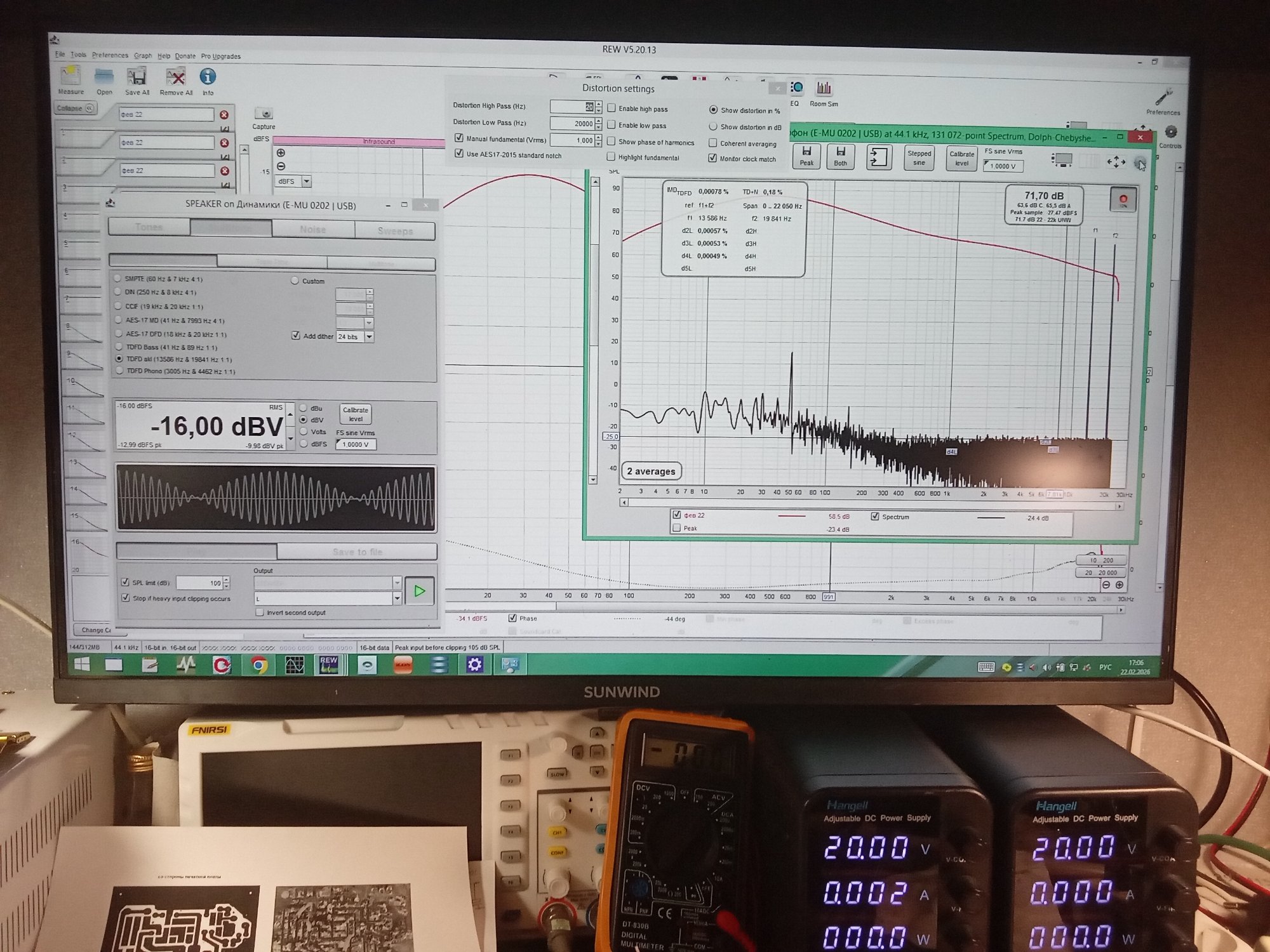The image size is (1270, 952).
Task: Open the Graph menu
Action: click(x=143, y=56)
